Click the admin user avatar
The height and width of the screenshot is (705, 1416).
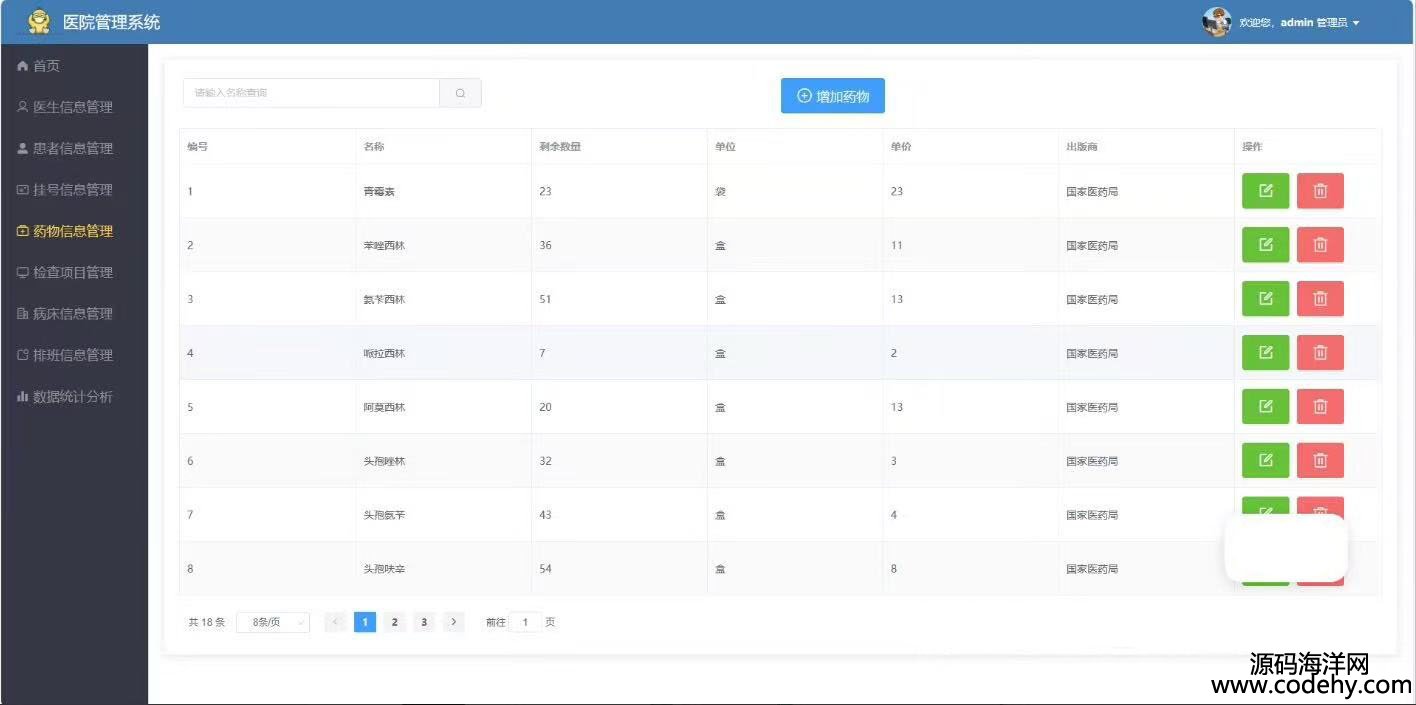[1216, 22]
